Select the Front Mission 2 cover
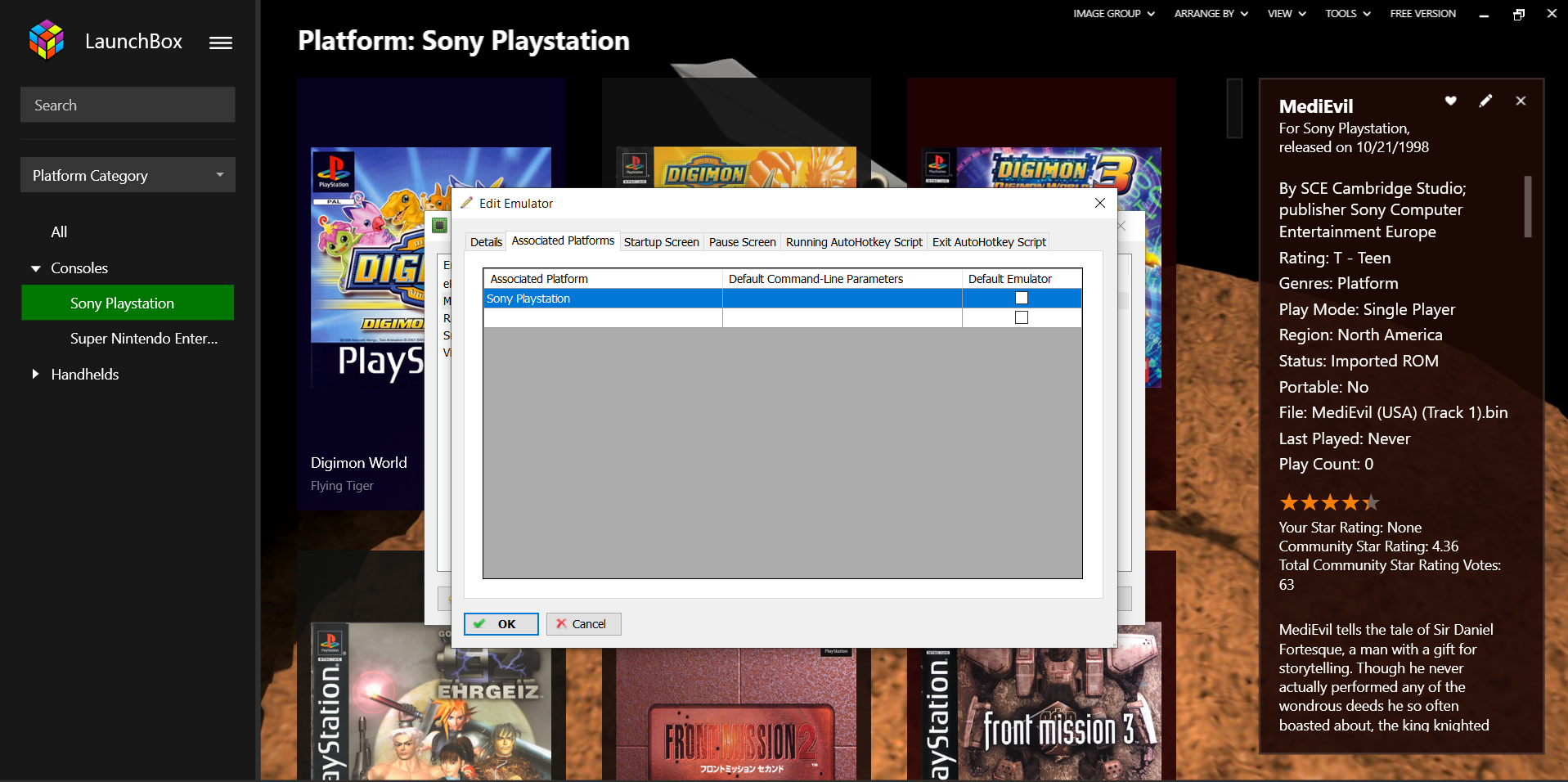Screen dimensions: 1568x782 [736, 716]
